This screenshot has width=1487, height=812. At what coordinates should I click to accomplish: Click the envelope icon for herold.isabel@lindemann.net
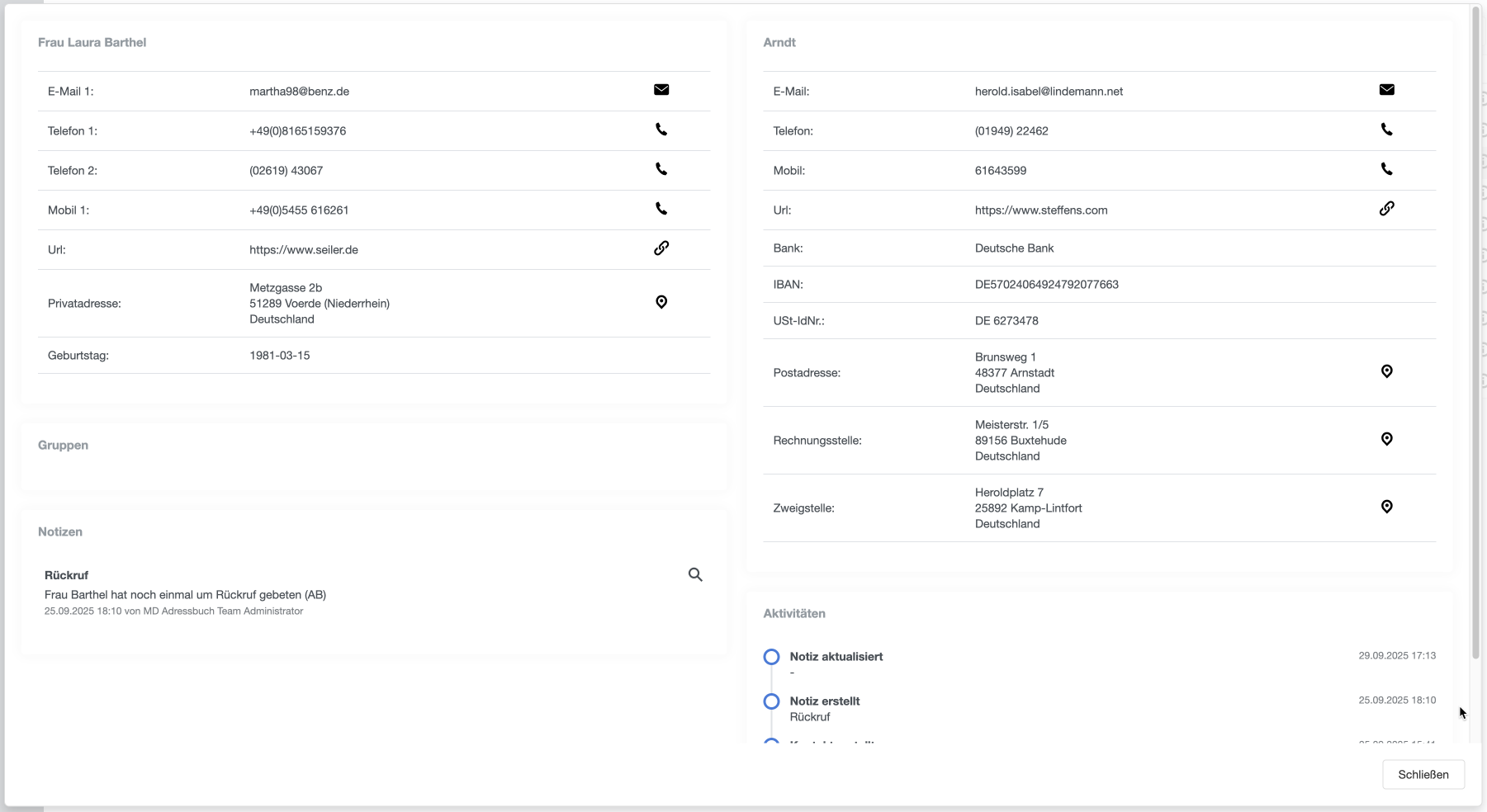click(1386, 90)
